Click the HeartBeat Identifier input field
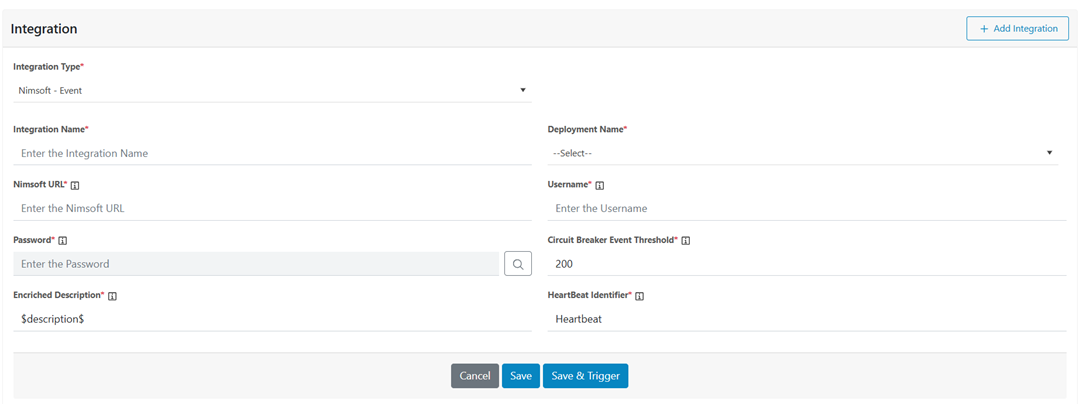Screen dimensions: 1090x404 pos(806,319)
